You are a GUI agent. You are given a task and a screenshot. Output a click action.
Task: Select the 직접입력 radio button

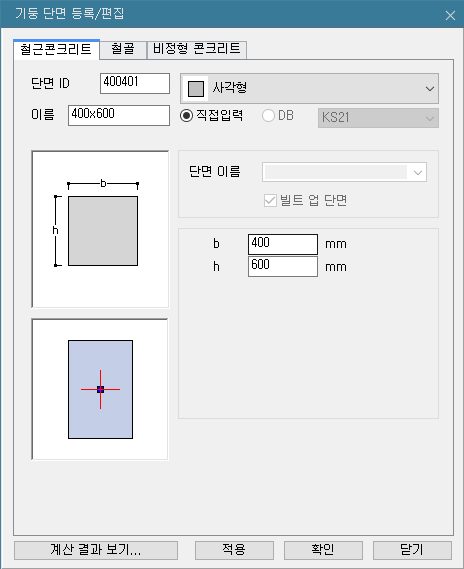click(186, 116)
